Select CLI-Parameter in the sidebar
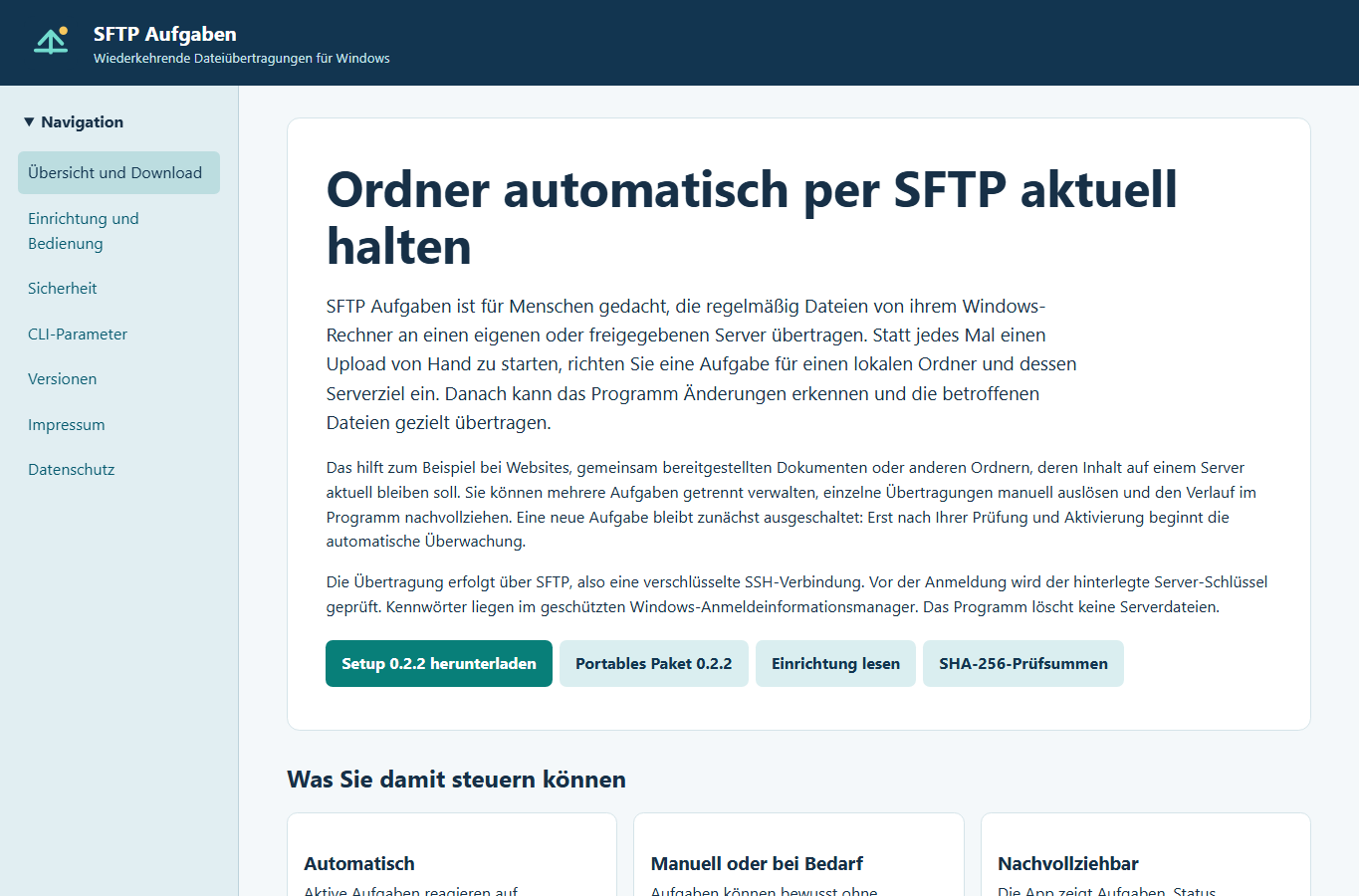1359x896 pixels. tap(118, 335)
